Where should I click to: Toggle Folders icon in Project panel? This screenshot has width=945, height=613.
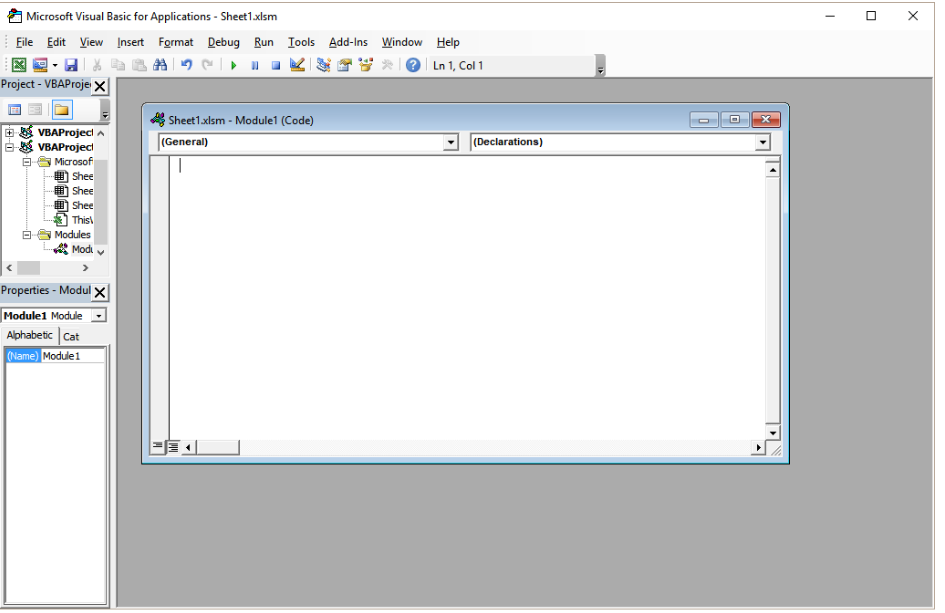click(x=61, y=110)
